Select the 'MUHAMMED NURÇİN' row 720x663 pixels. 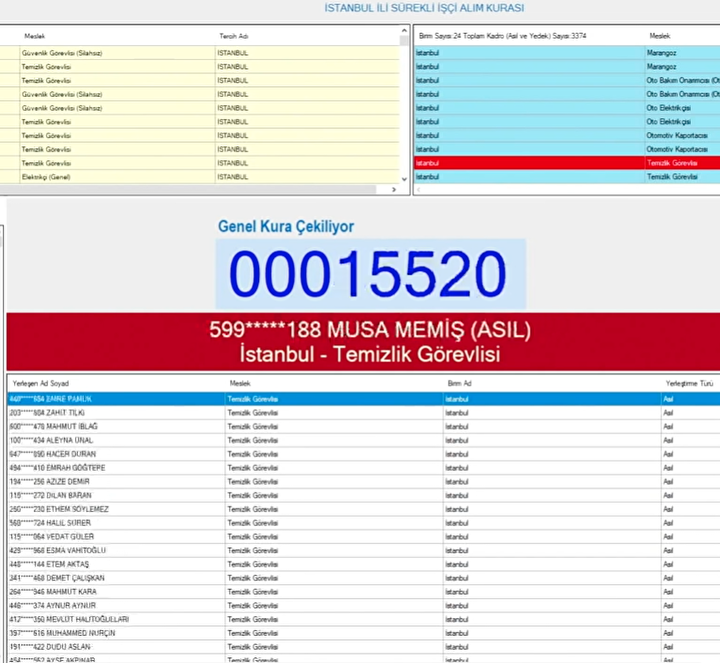click(x=364, y=633)
